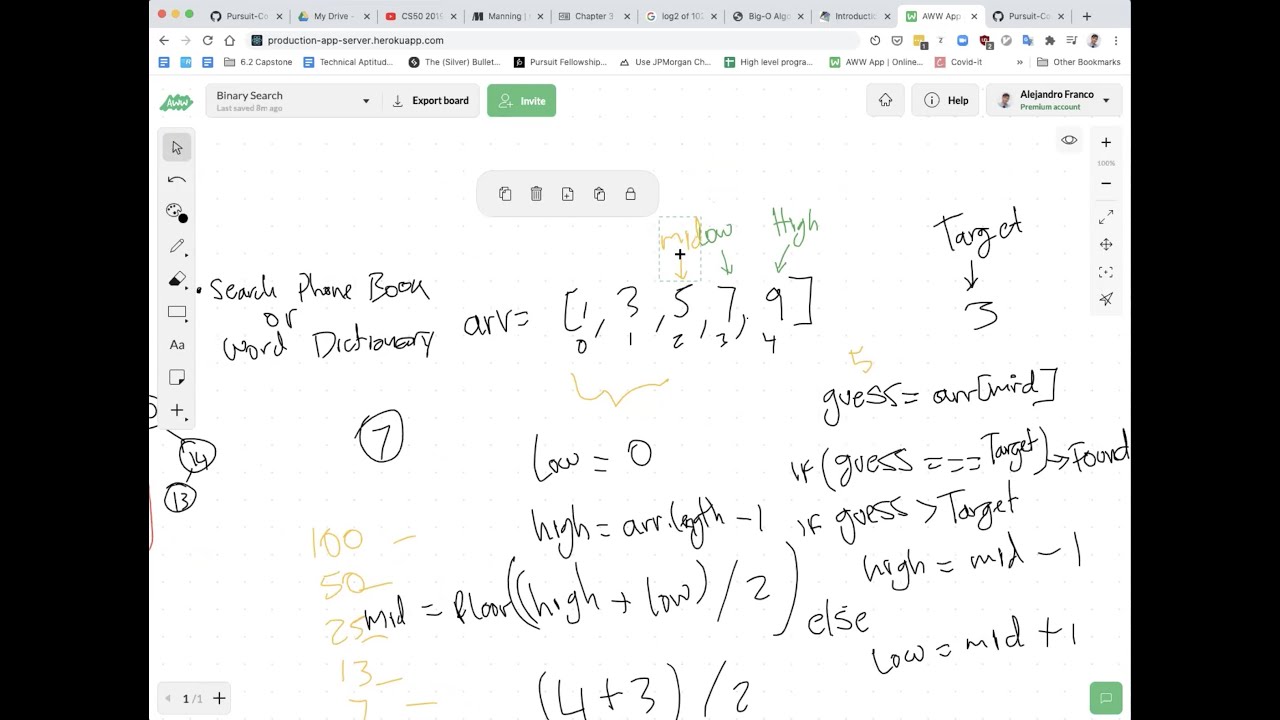This screenshot has width=1280, height=720.
Task: Open the High level progra... bookmark
Action: pos(768,62)
